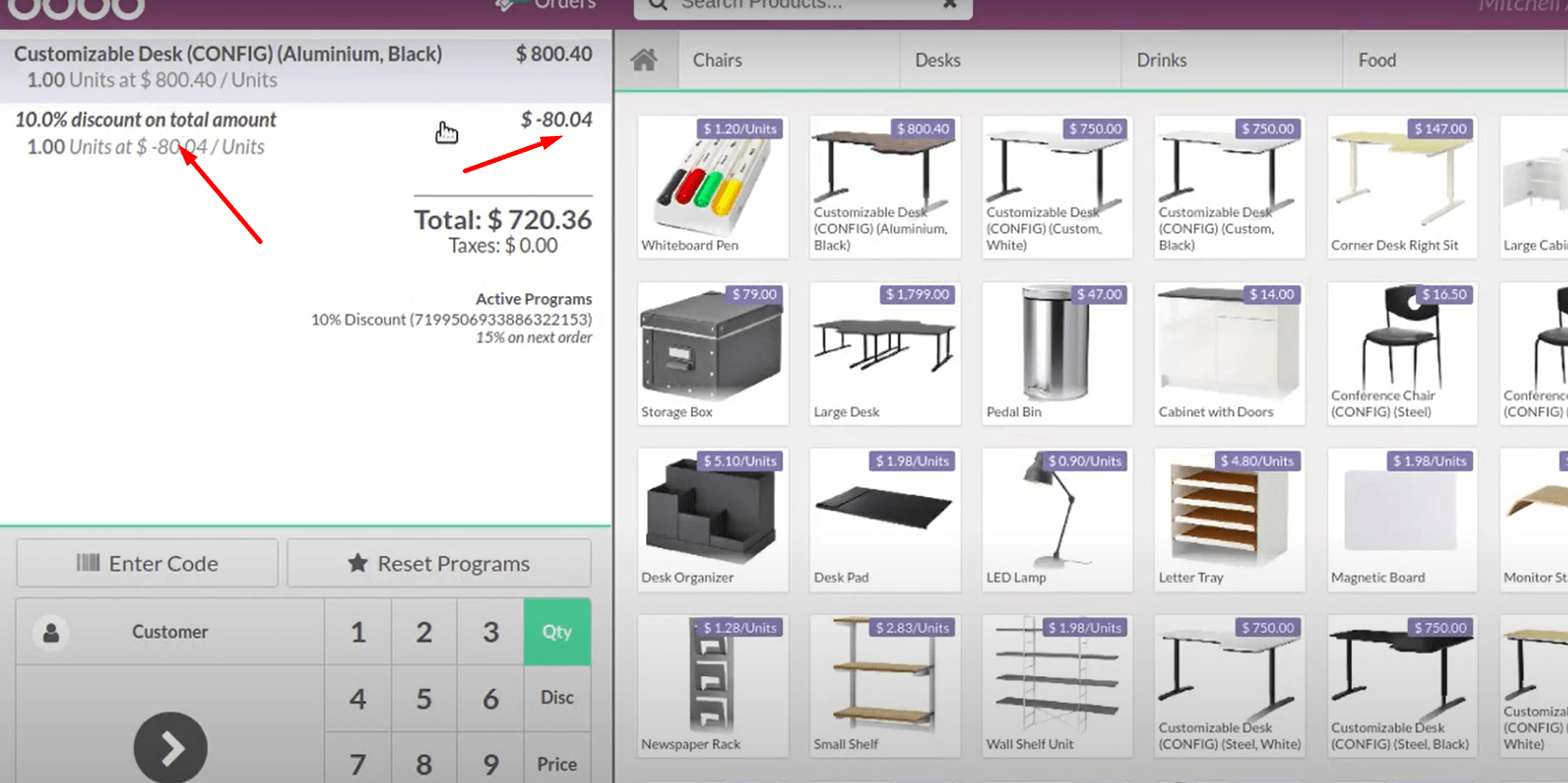
Task: Add Customizable Desk (Aluminium, Black) product
Action: [x=885, y=186]
